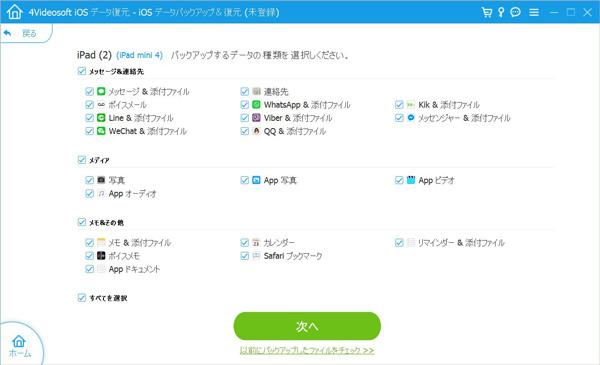Click the App 写真 label text

tap(280, 180)
